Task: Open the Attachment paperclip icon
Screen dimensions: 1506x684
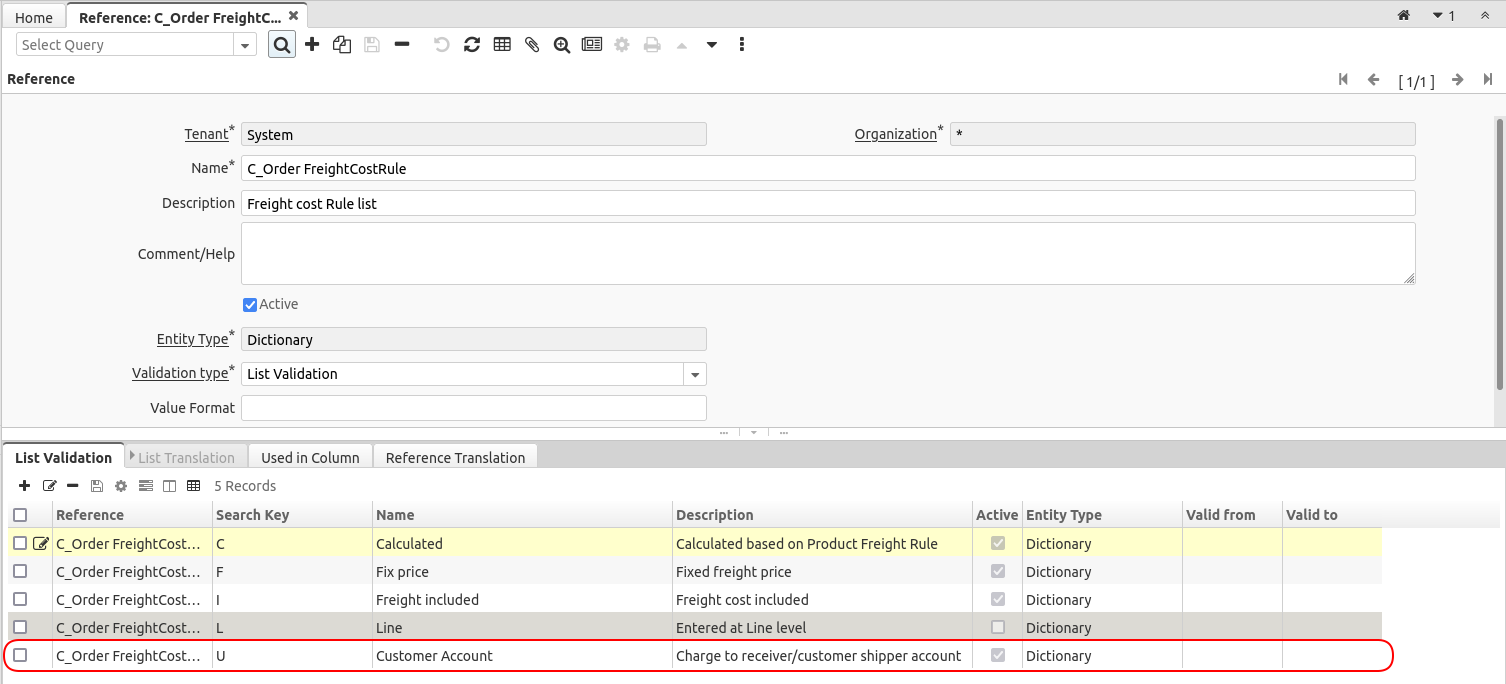Action: click(532, 45)
